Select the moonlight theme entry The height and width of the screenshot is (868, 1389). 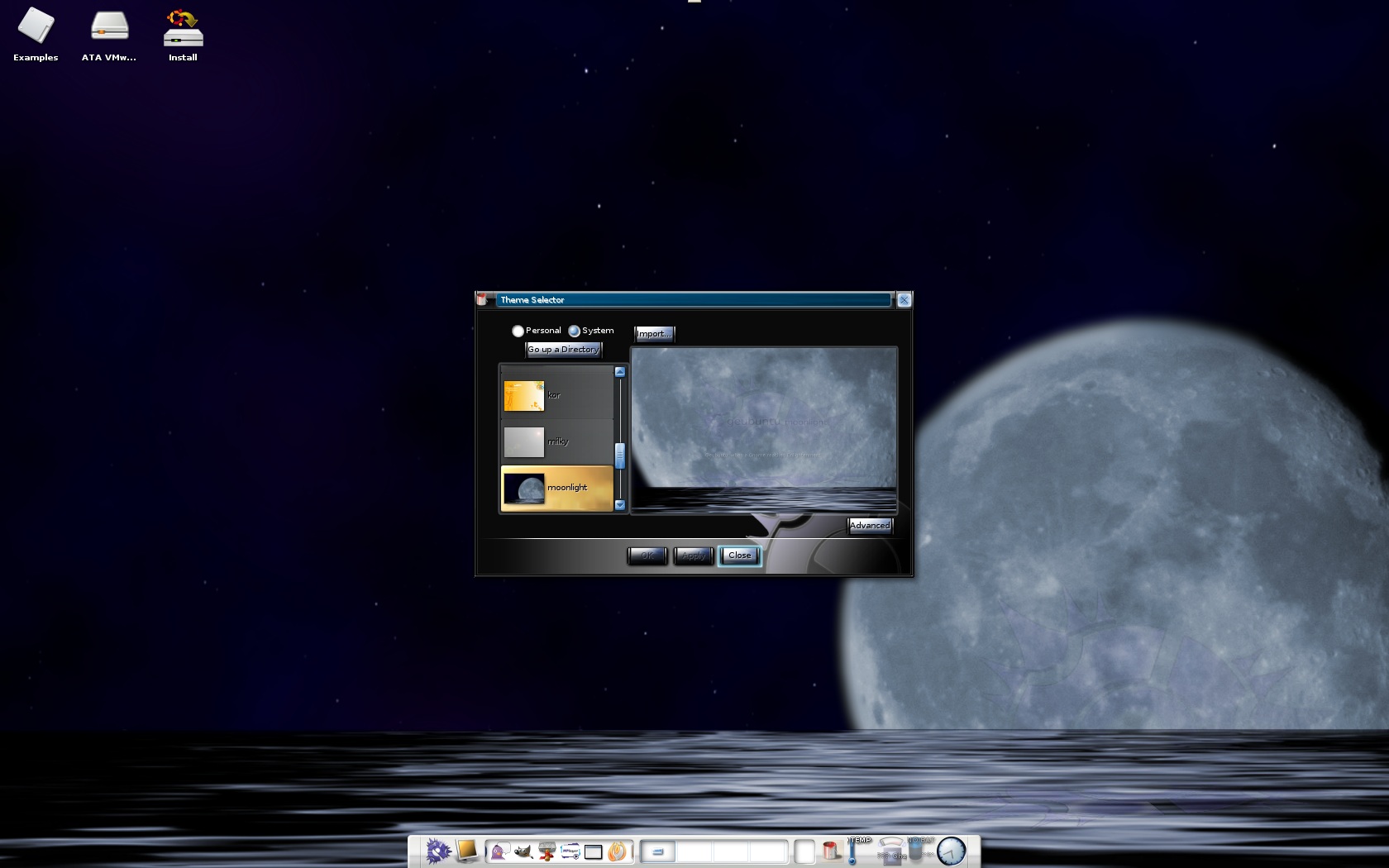click(x=557, y=488)
